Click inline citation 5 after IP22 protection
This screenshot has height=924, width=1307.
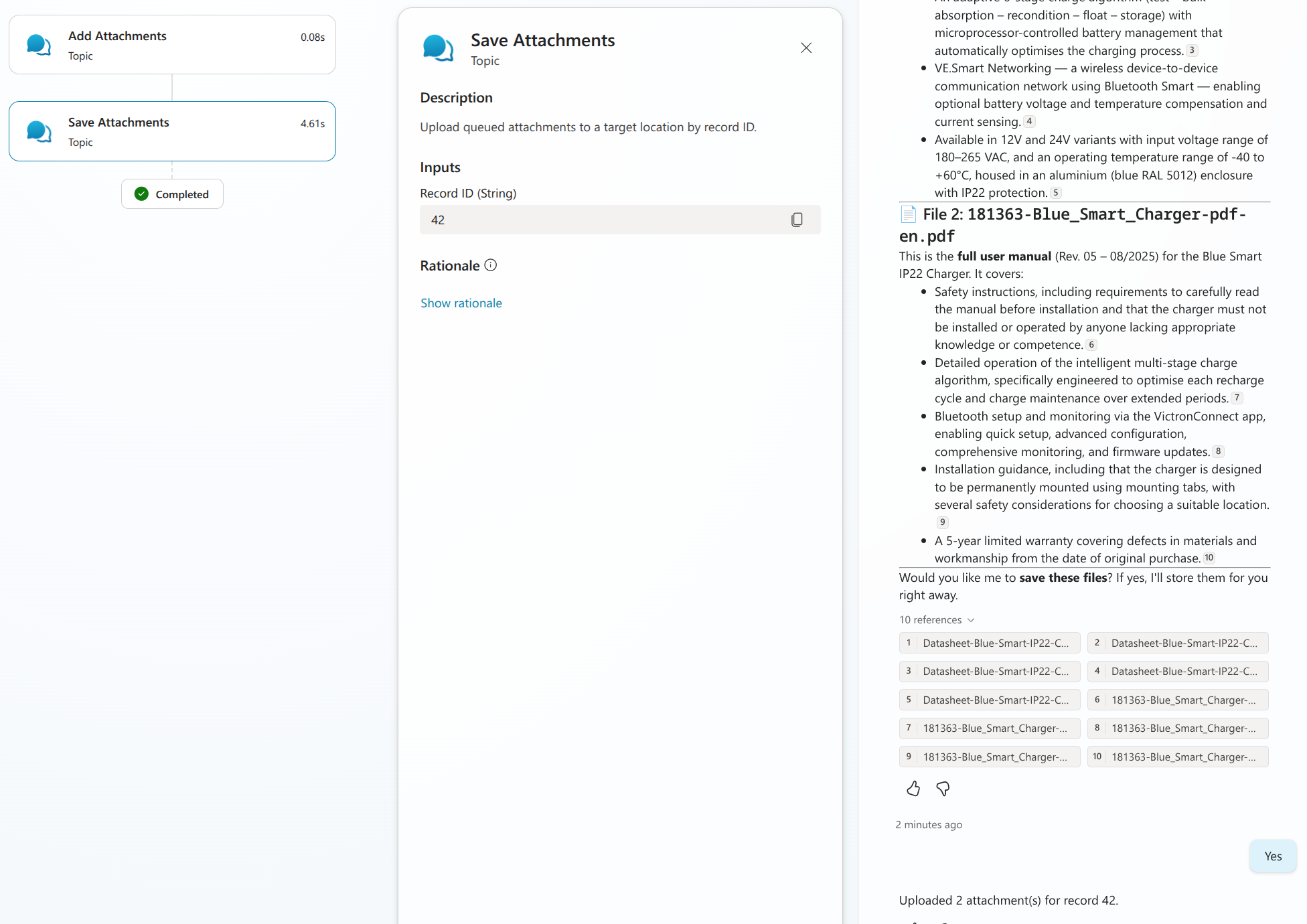1056,193
